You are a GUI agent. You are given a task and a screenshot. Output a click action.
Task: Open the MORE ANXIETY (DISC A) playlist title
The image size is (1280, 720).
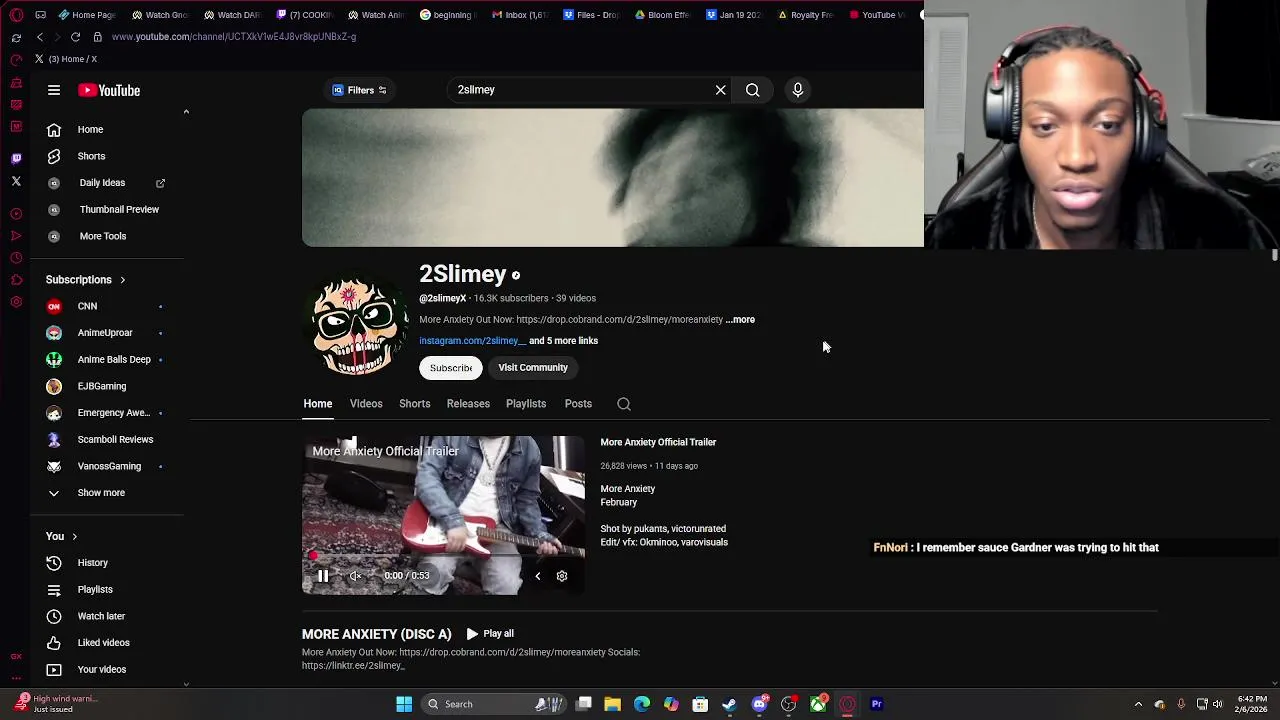coord(377,634)
